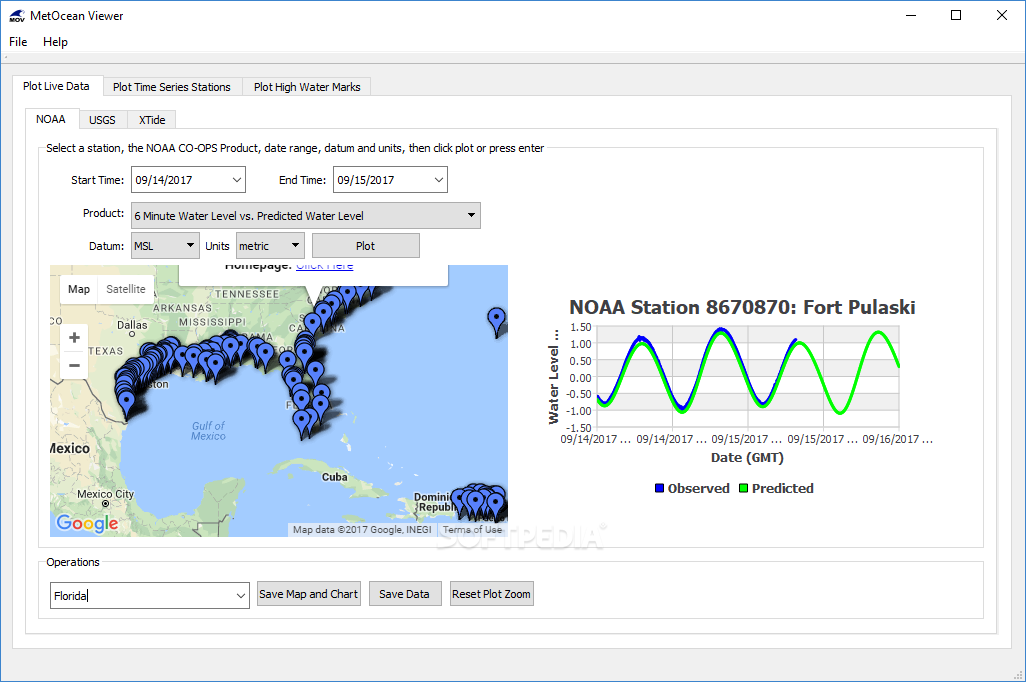Zoom out the map with minus icon
1026x682 pixels.
pyautogui.click(x=74, y=365)
